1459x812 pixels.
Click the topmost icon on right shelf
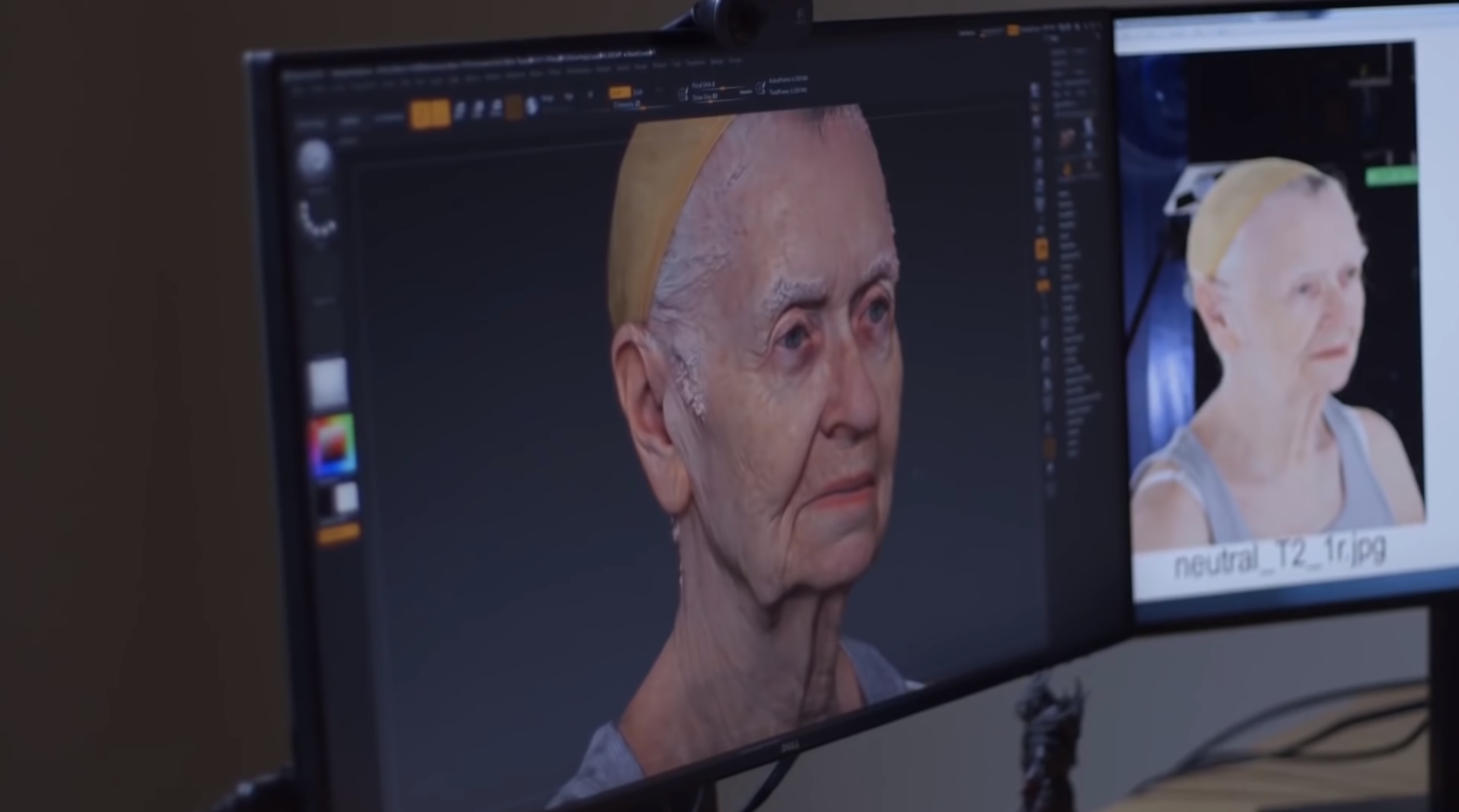pyautogui.click(x=1035, y=90)
